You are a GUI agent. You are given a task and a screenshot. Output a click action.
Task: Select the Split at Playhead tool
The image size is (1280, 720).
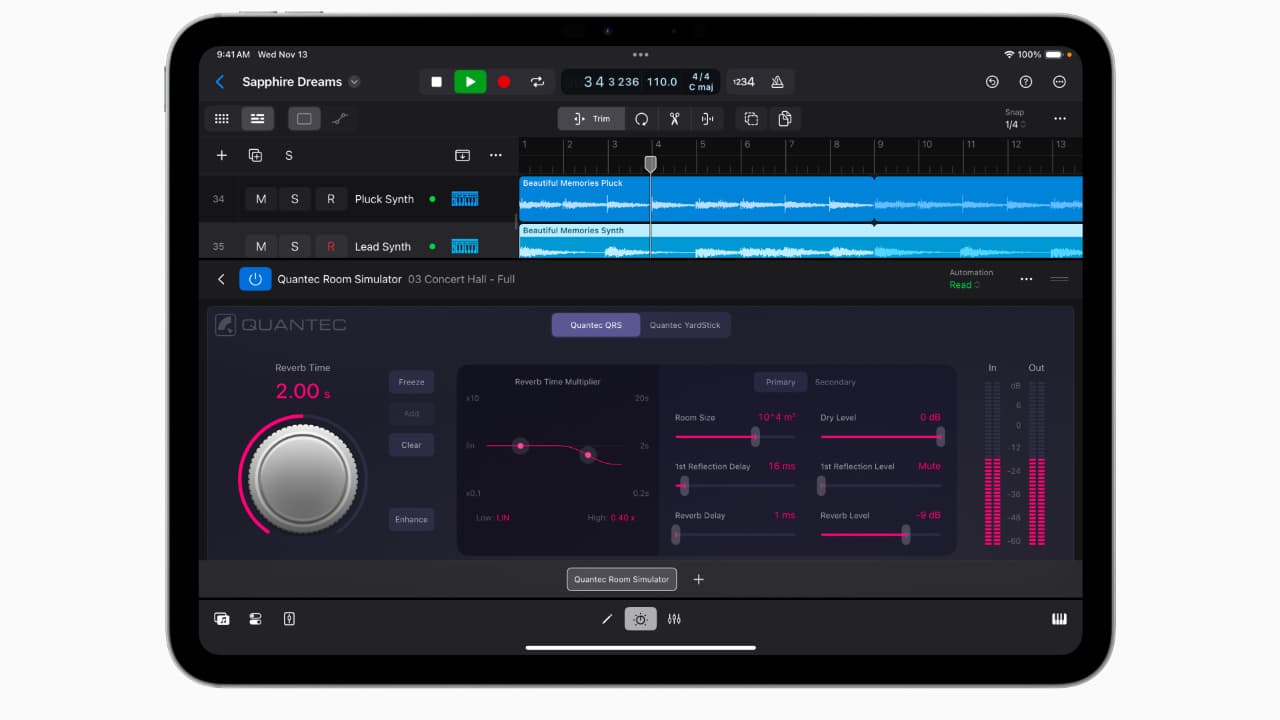click(707, 119)
